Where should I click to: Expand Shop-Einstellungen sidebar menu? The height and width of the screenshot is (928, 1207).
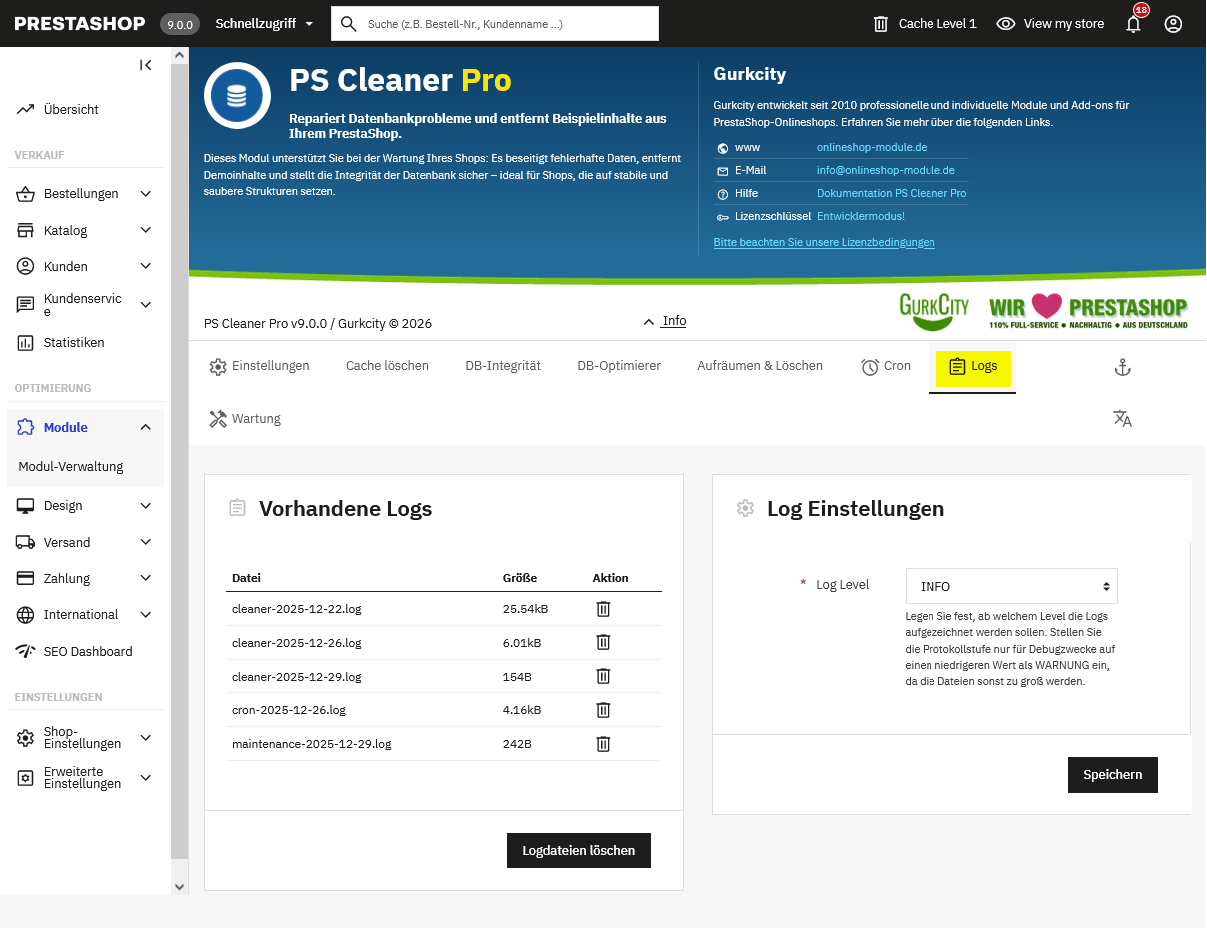(145, 738)
